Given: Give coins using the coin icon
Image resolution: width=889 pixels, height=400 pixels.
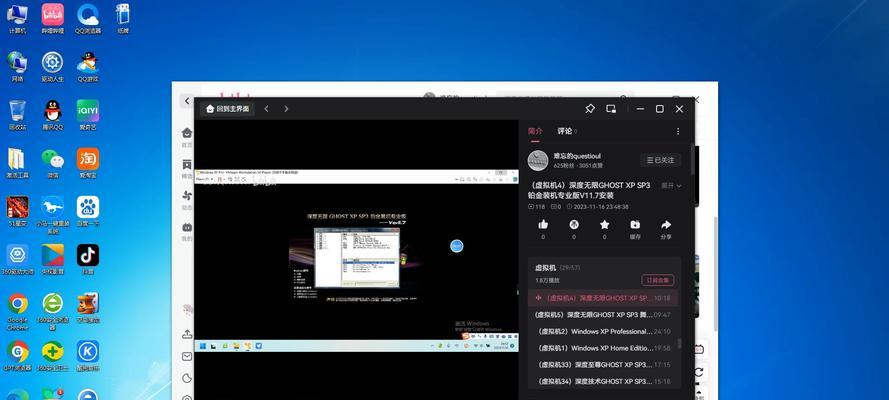Looking at the screenshot, I should point(574,225).
